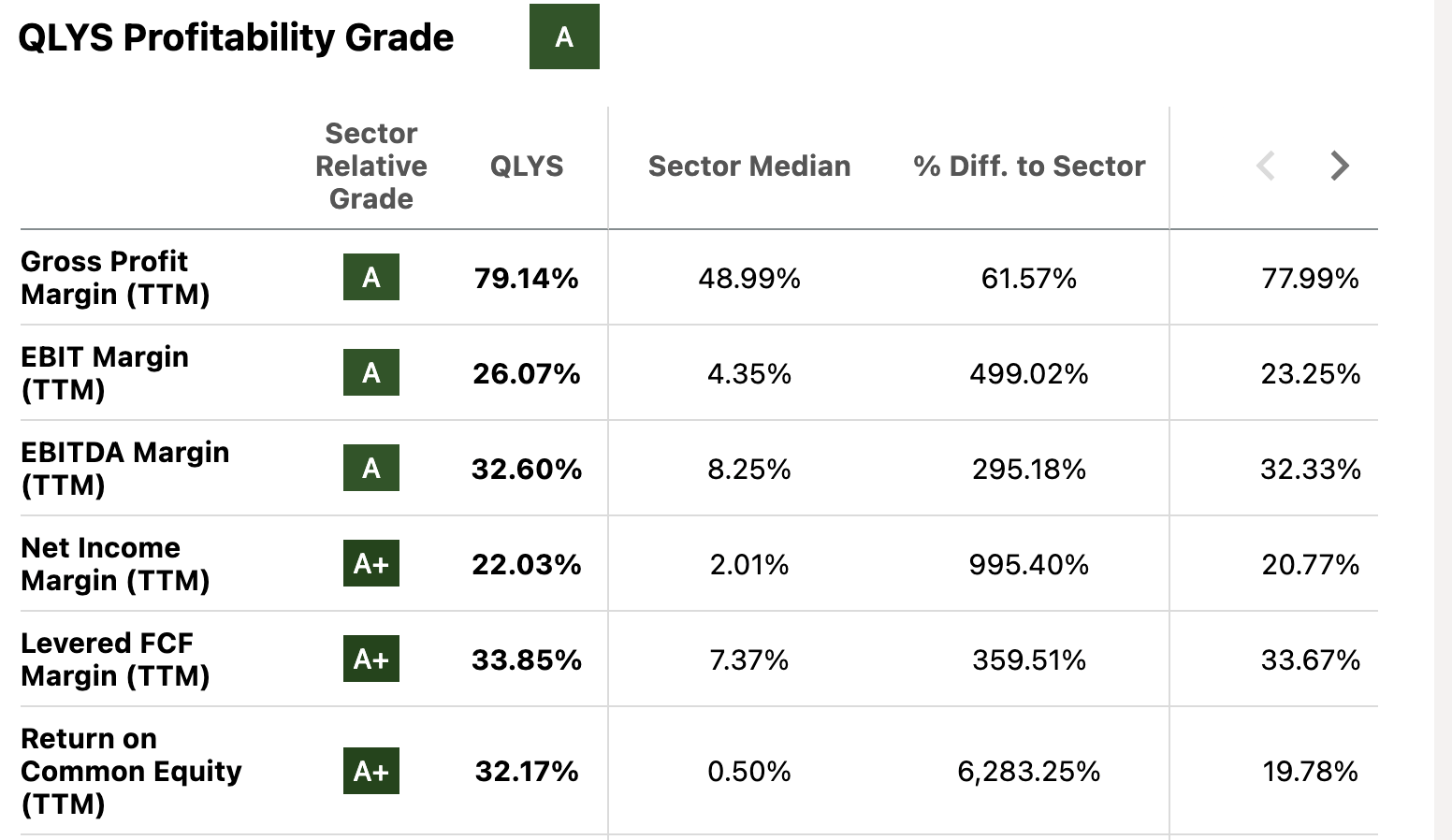The image size is (1452, 840).
Task: Open the Gross Profit Margin (TTM) row label
Action: [105, 277]
